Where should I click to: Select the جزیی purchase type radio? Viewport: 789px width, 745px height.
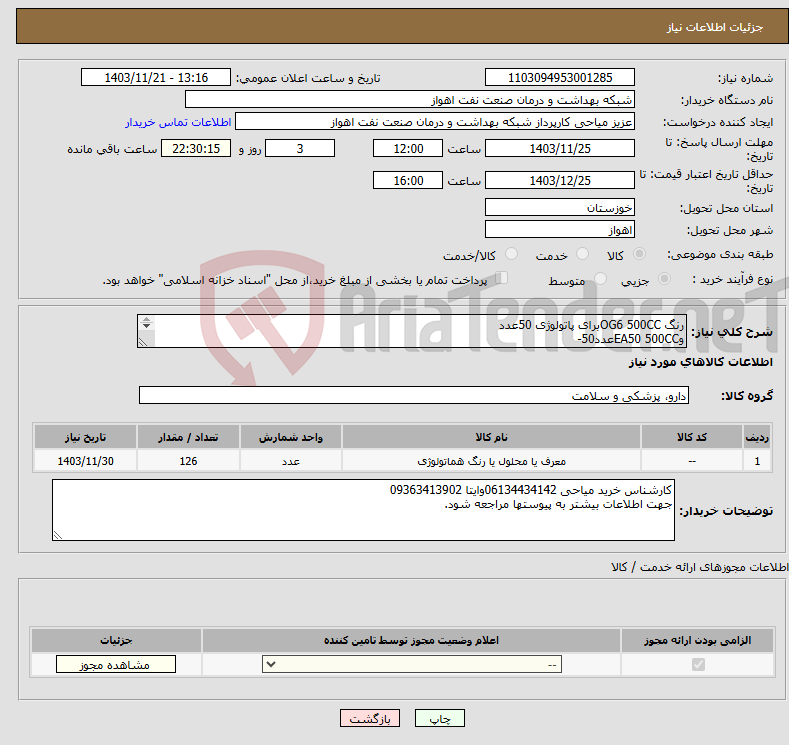tap(664, 279)
